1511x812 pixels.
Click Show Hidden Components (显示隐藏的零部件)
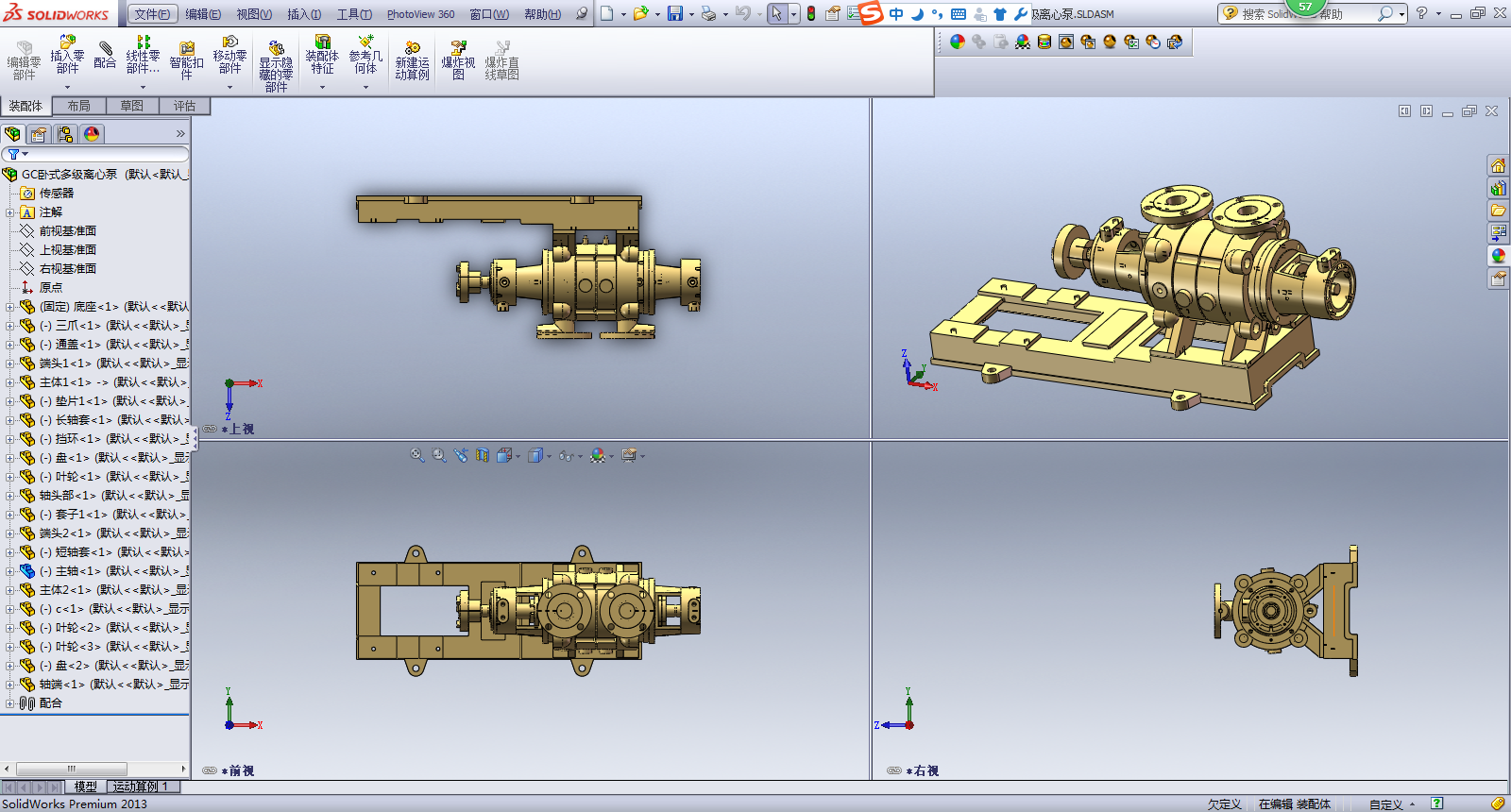pyautogui.click(x=276, y=64)
